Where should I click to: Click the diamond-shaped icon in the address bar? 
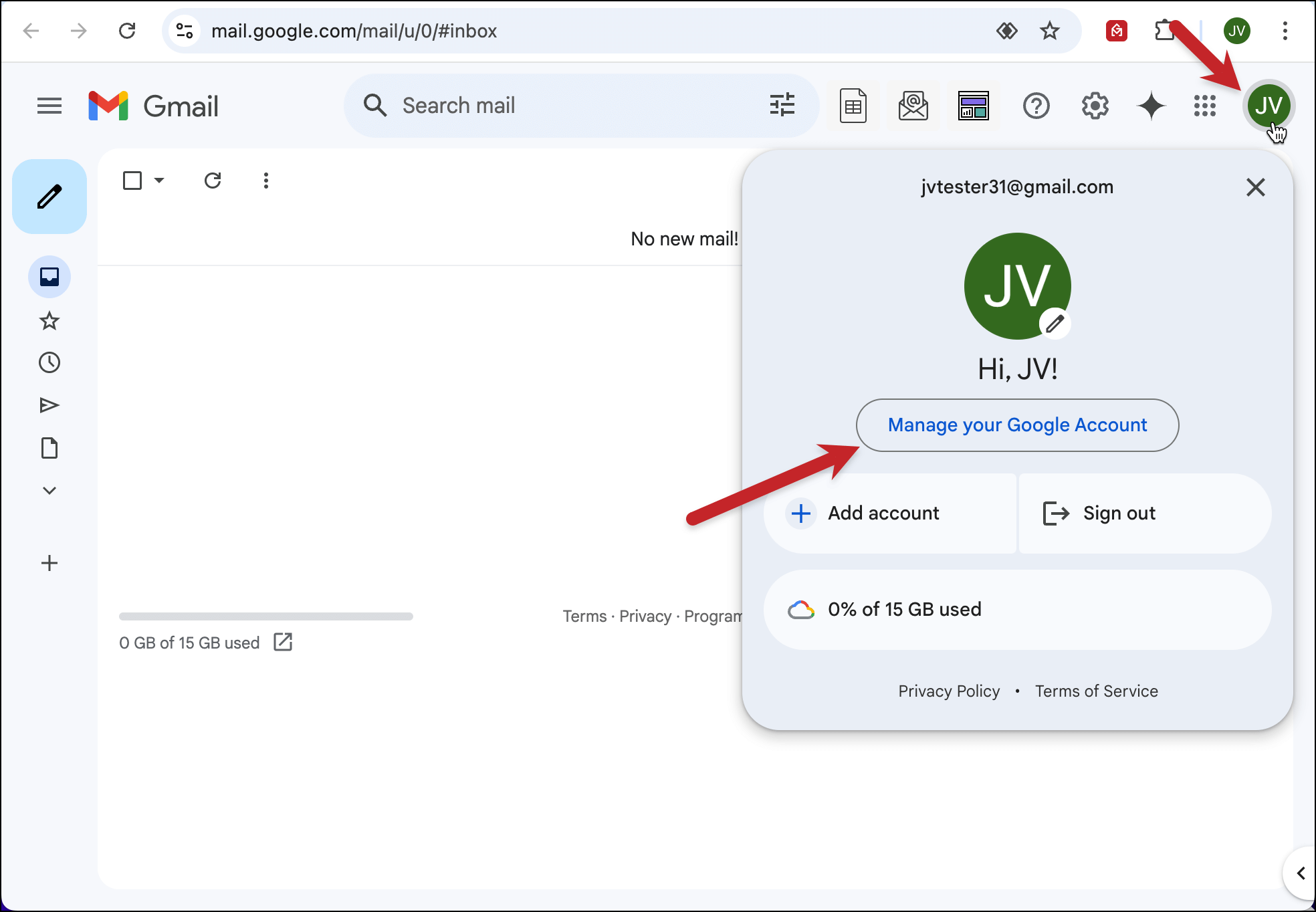coord(1006,31)
